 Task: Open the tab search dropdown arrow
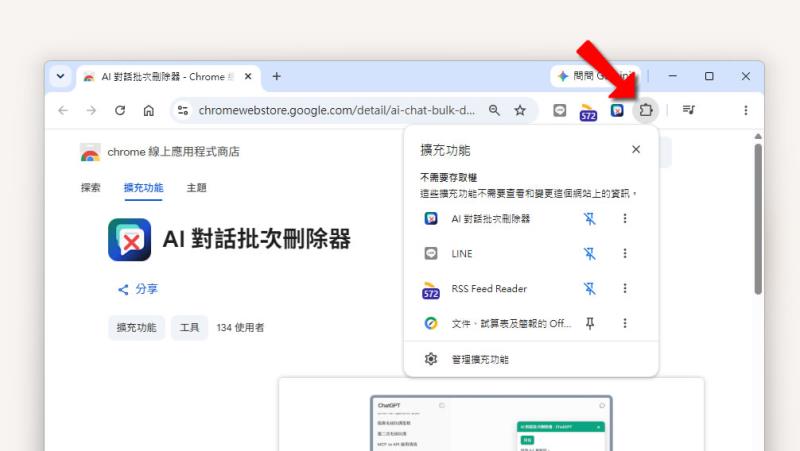tap(60, 77)
